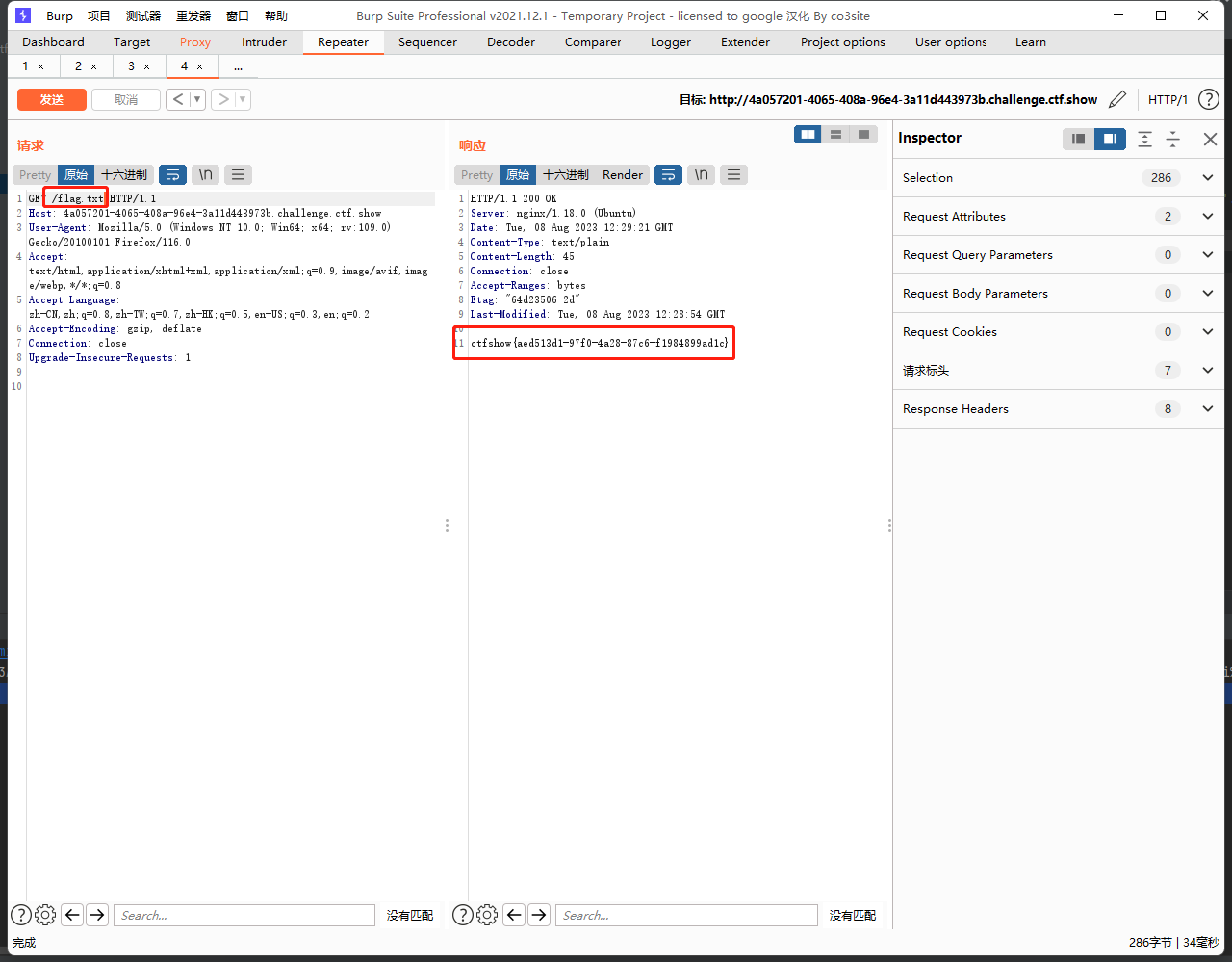The height and width of the screenshot is (962, 1232).
Task: Click the 取消 cancel button
Action: pos(126,99)
